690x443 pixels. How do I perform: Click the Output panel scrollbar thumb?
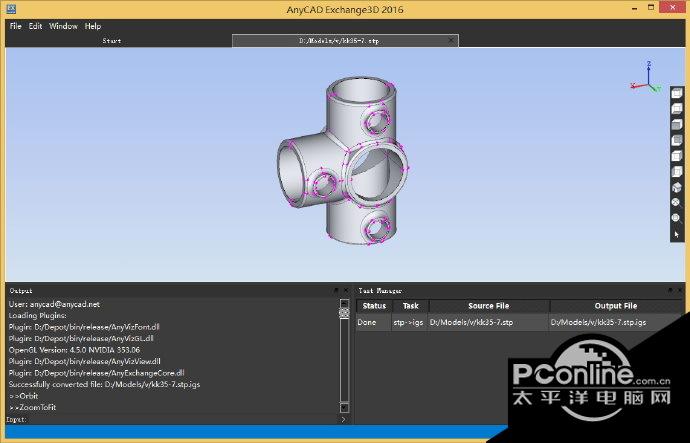[344, 313]
